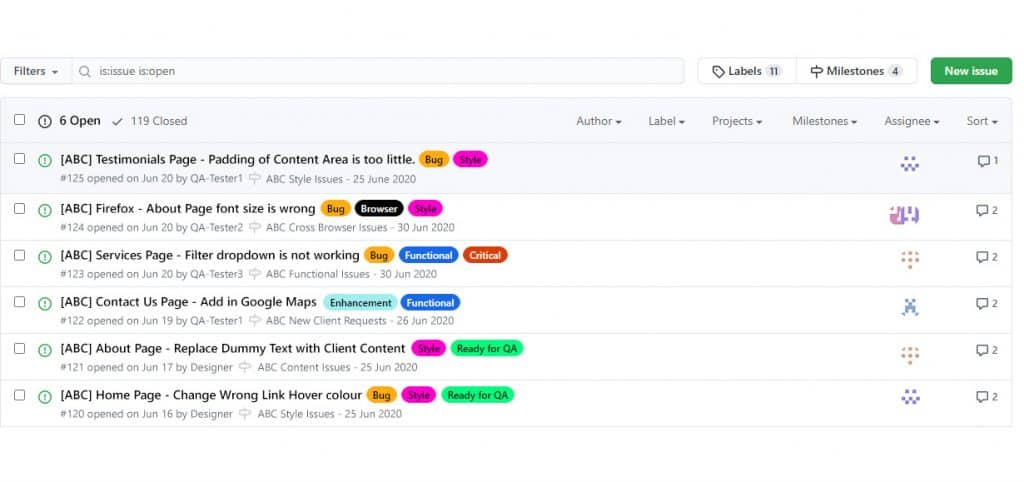Image resolution: width=1024 pixels, height=482 pixels.
Task: Open the Filters dropdown
Action: pyautogui.click(x=36, y=71)
